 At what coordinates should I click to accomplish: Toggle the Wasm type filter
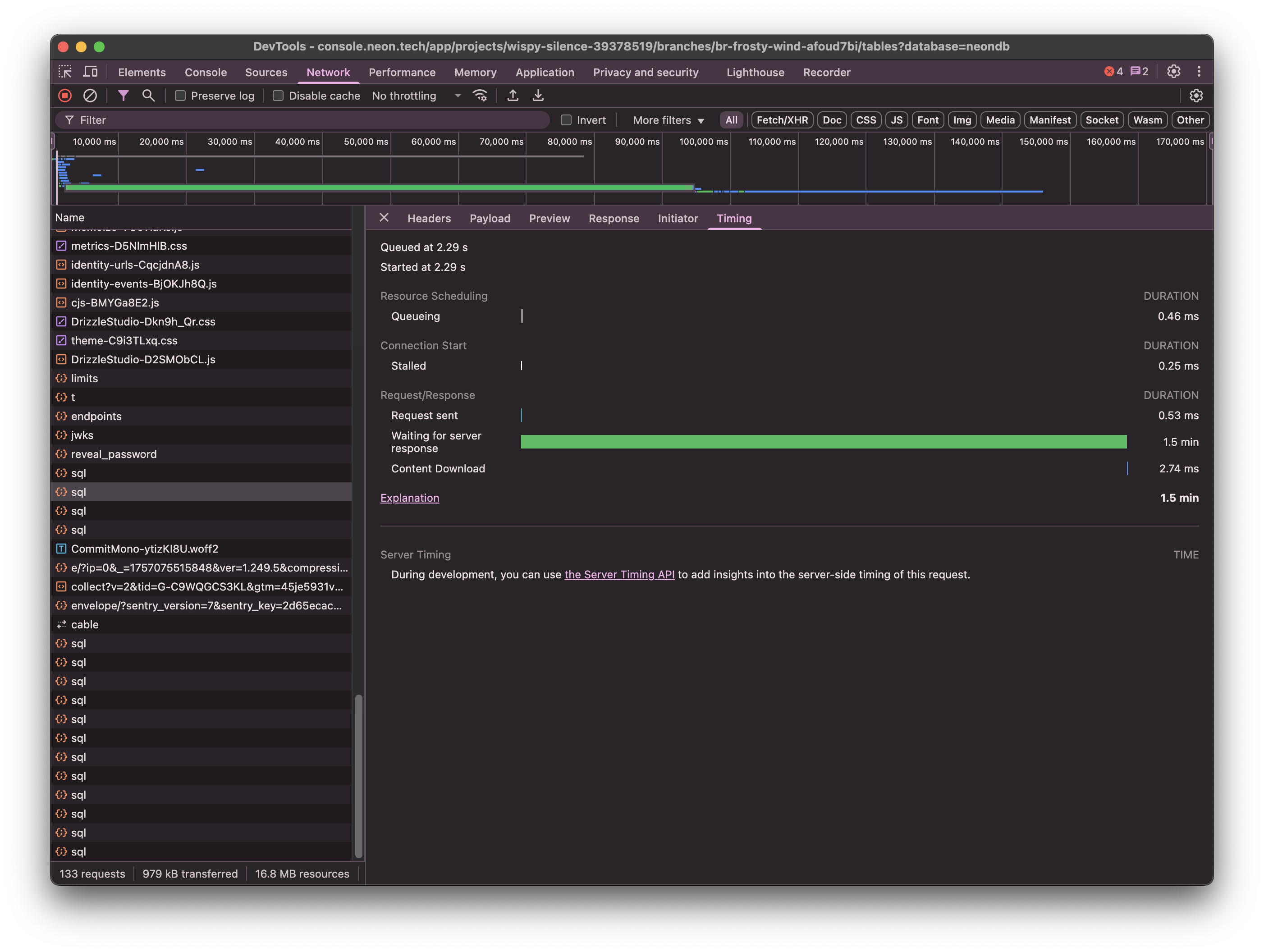(x=1147, y=120)
